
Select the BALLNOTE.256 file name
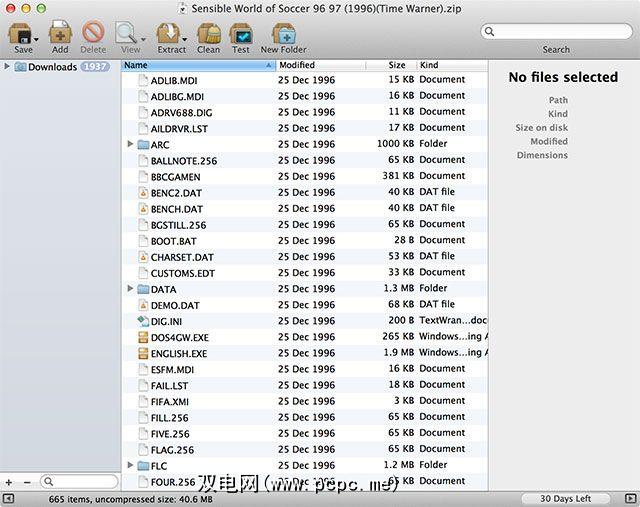click(184, 161)
